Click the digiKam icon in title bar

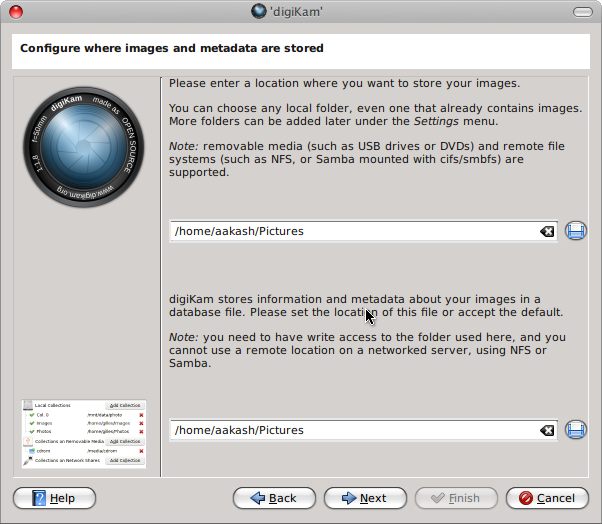point(259,11)
